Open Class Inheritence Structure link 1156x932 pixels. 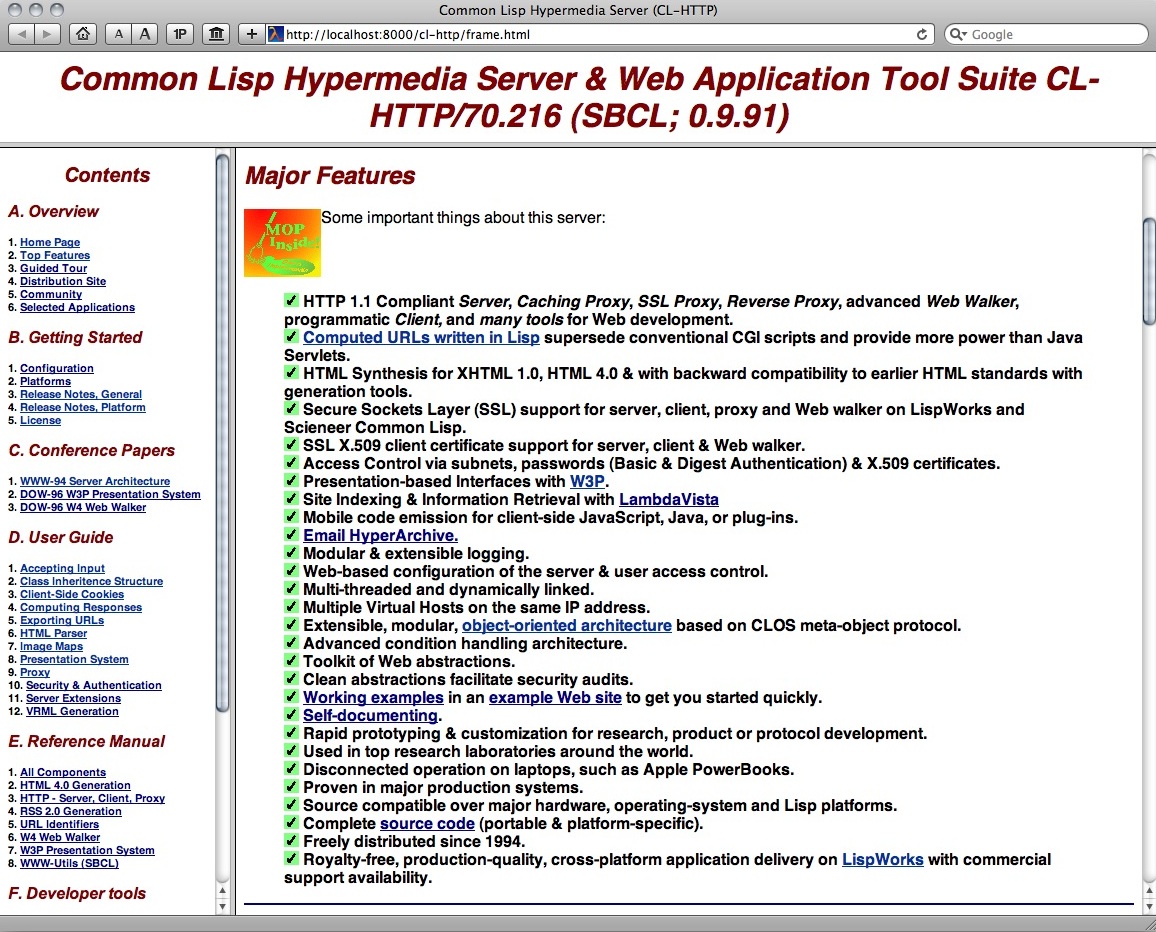point(91,581)
